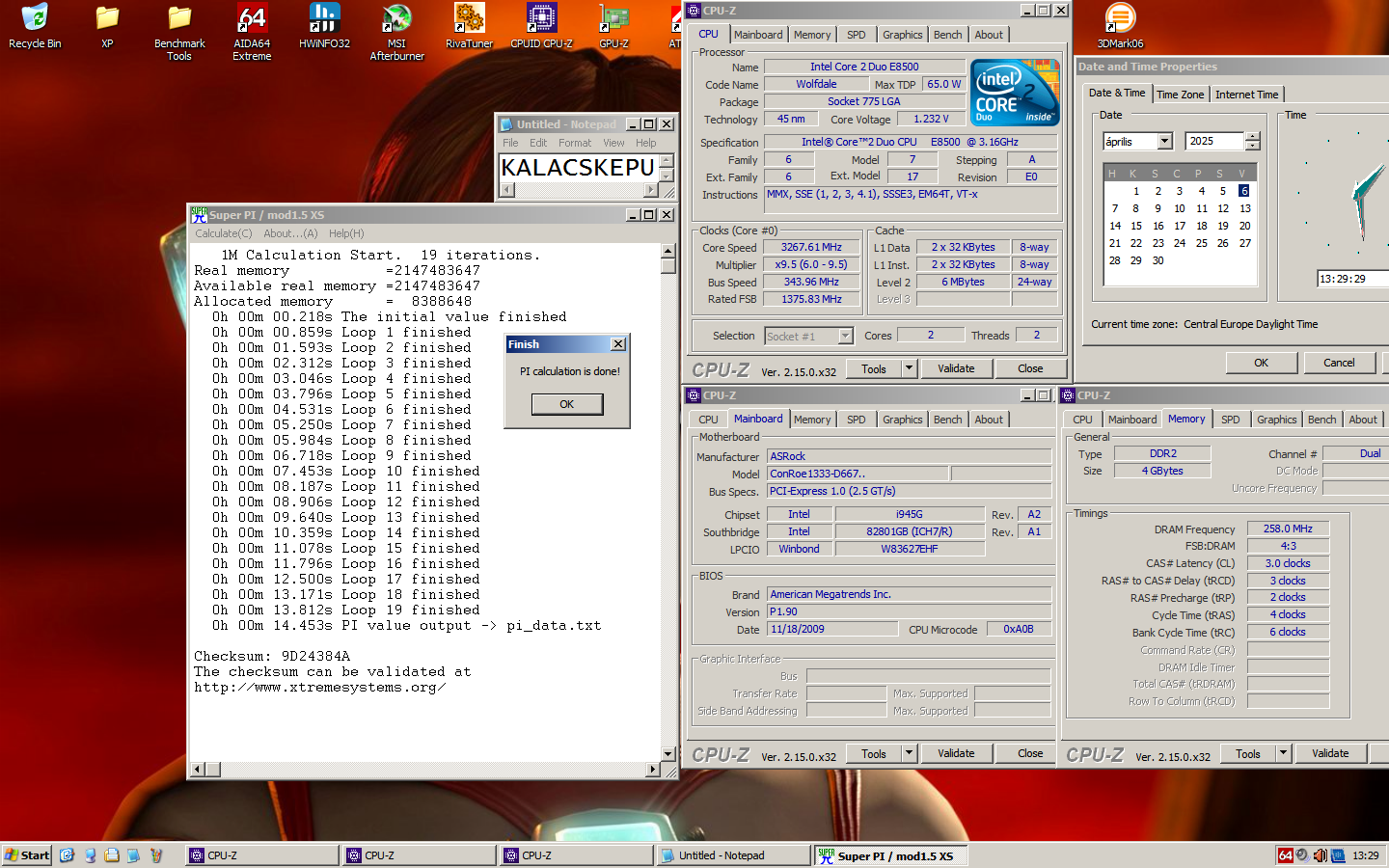Open Graphics tab in CPU-Z Mainboard window
This screenshot has width=1389, height=868.
tap(902, 420)
